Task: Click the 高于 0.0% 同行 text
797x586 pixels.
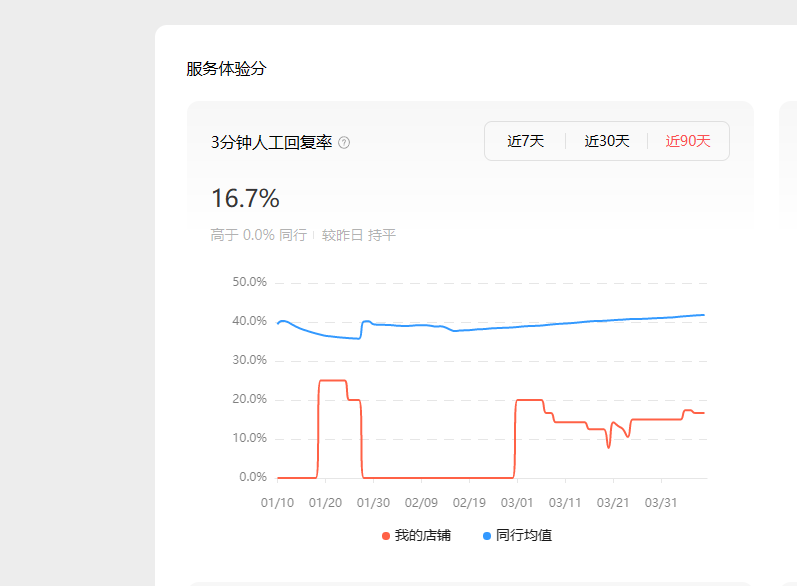Action: (259, 235)
